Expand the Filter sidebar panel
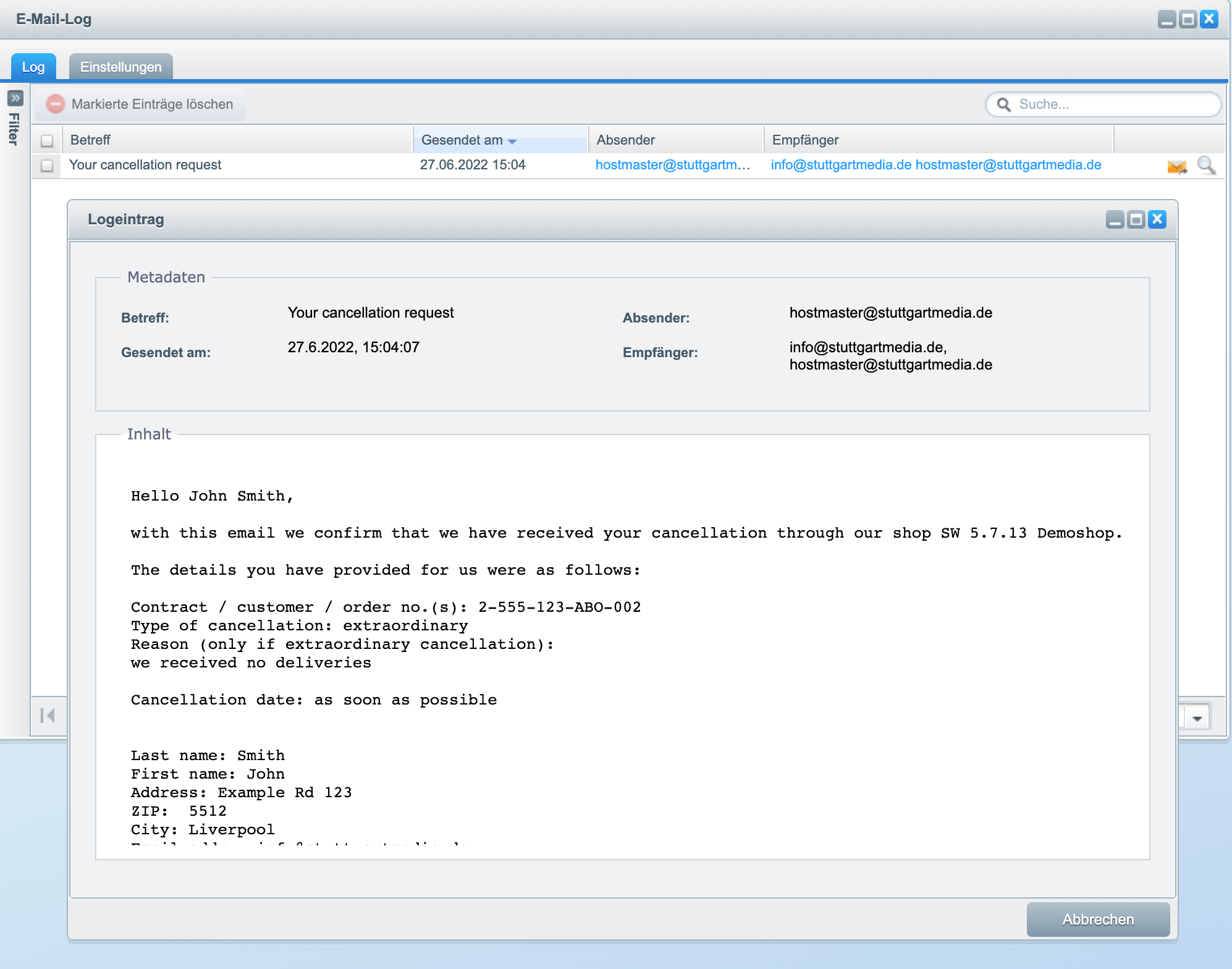The image size is (1232, 969). [x=15, y=98]
